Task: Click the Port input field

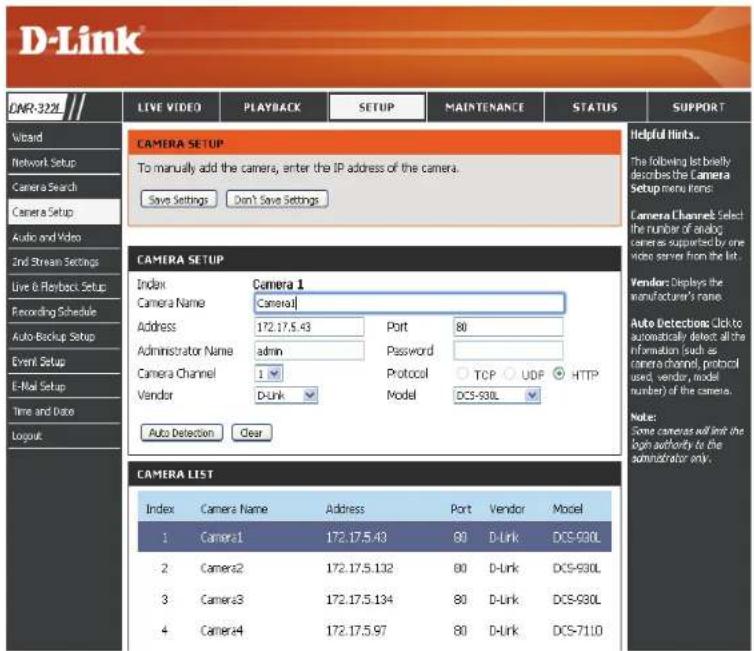Action: tap(508, 327)
